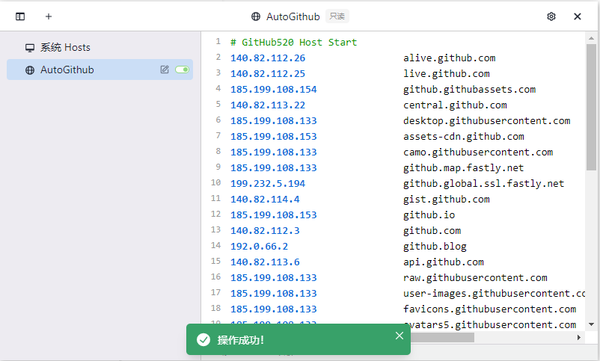The image size is (600, 361).
Task: Click the vertical scrollbar down arrow
Action: 591,324
